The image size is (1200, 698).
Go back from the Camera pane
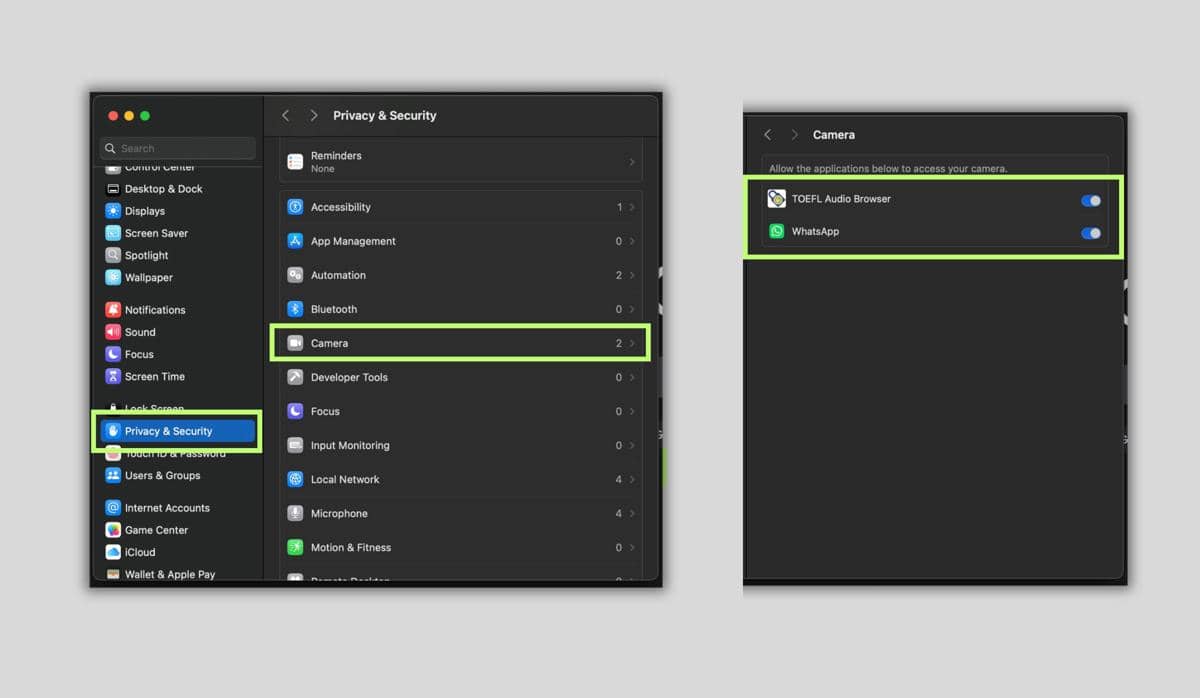pos(768,135)
